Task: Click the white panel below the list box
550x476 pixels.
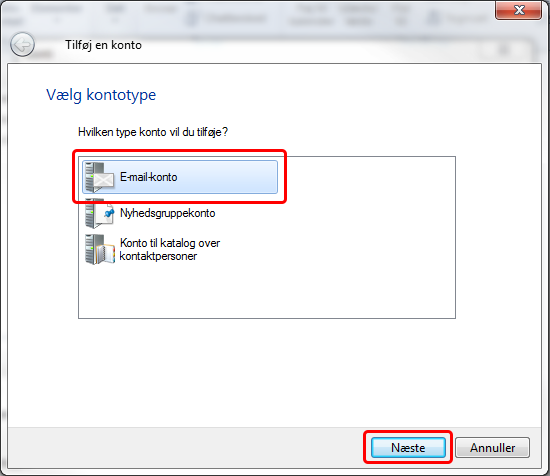Action: tap(274, 372)
